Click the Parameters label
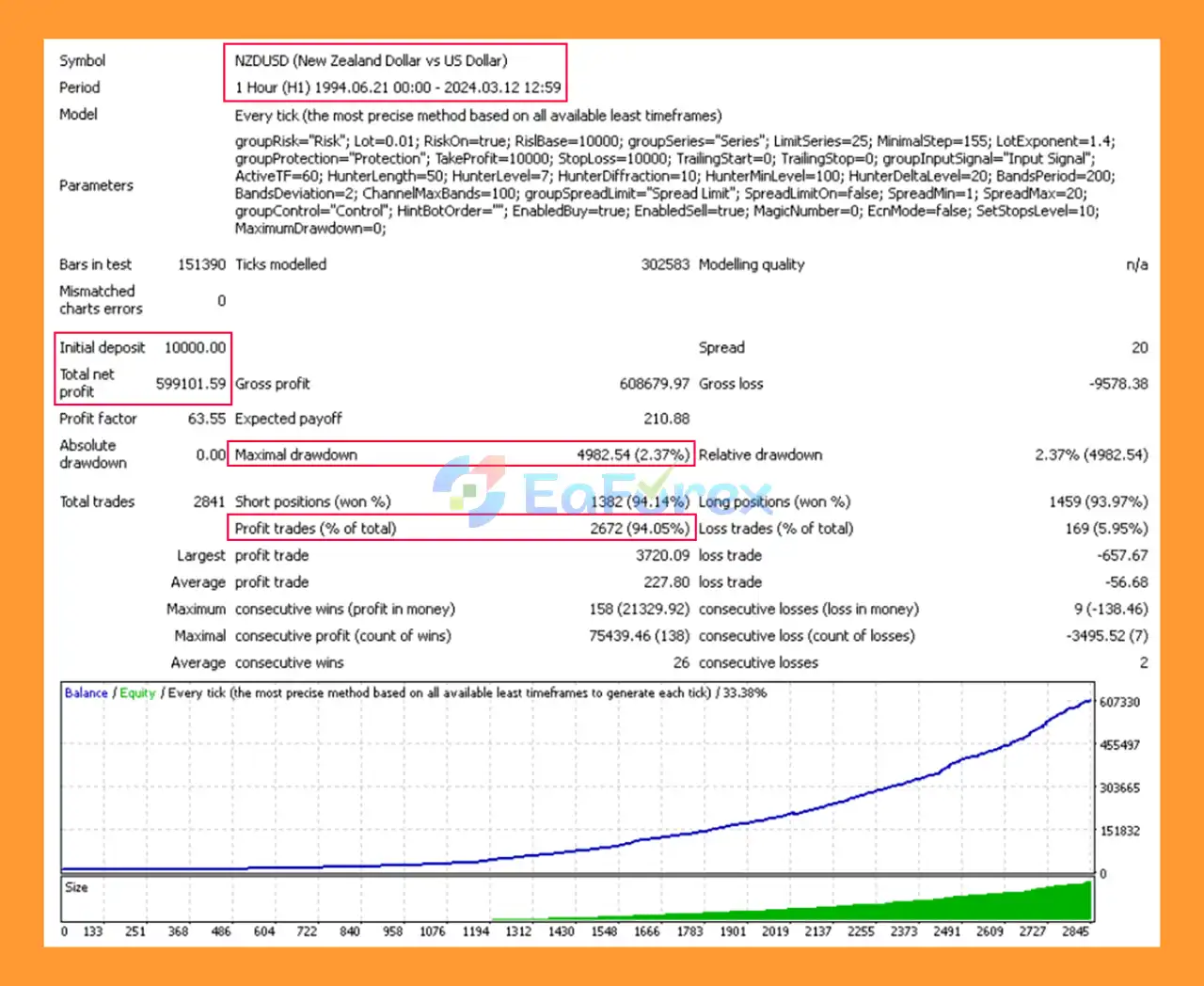The image size is (1204, 986). coord(96,185)
